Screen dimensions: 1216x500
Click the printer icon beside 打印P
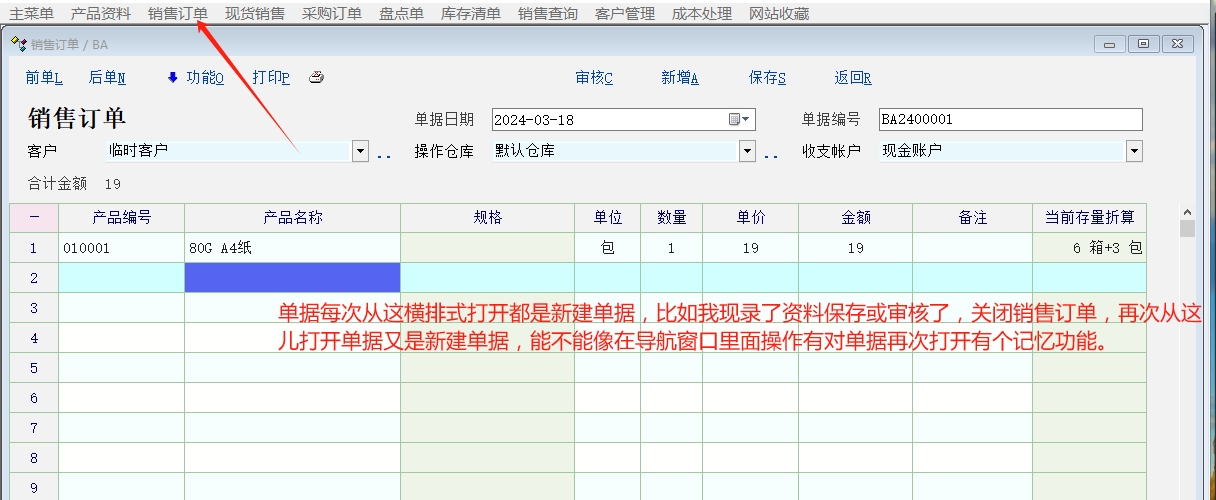tap(316, 78)
